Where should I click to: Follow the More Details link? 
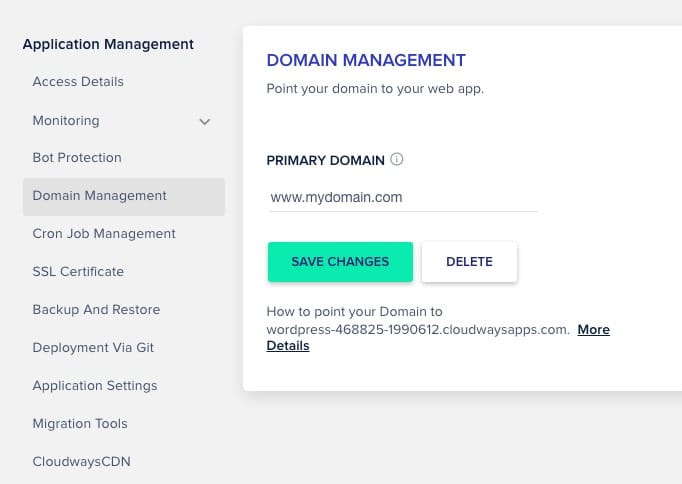[x=593, y=330]
